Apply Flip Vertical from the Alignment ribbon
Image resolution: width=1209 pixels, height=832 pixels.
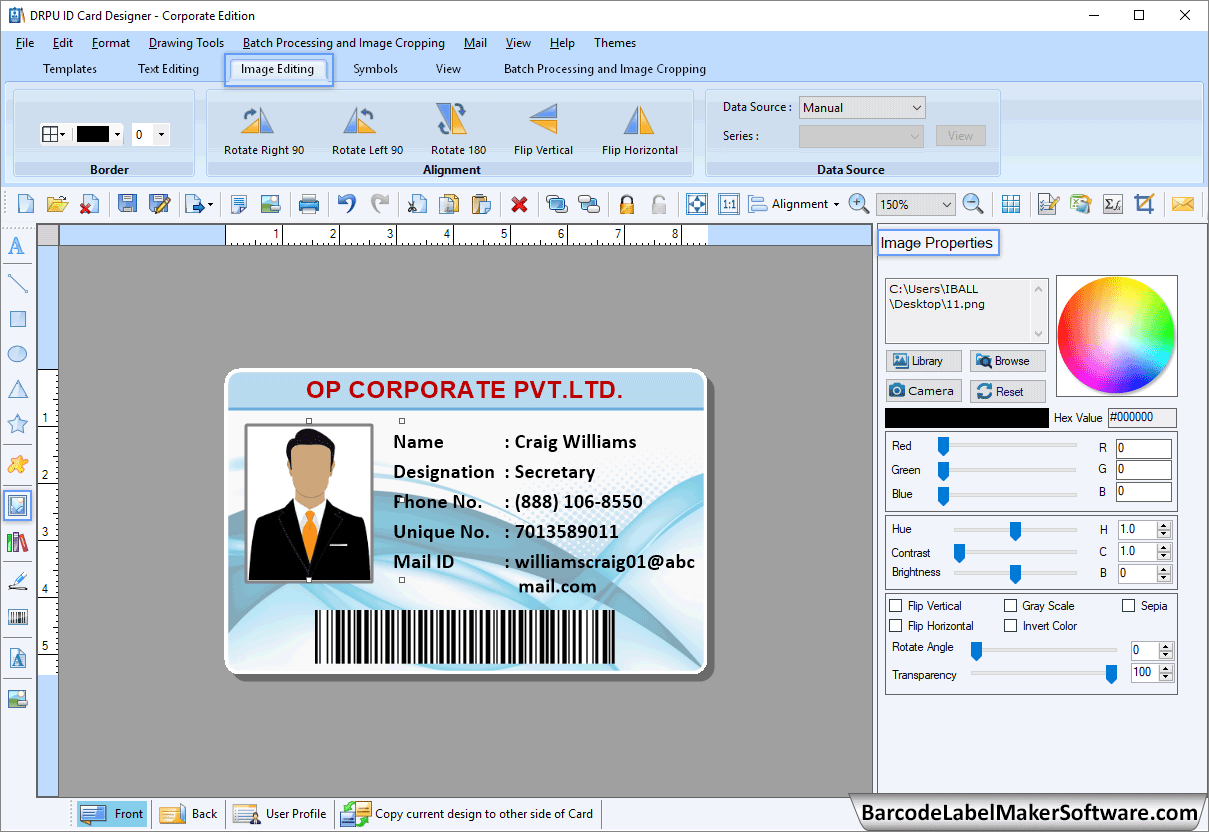coord(543,131)
